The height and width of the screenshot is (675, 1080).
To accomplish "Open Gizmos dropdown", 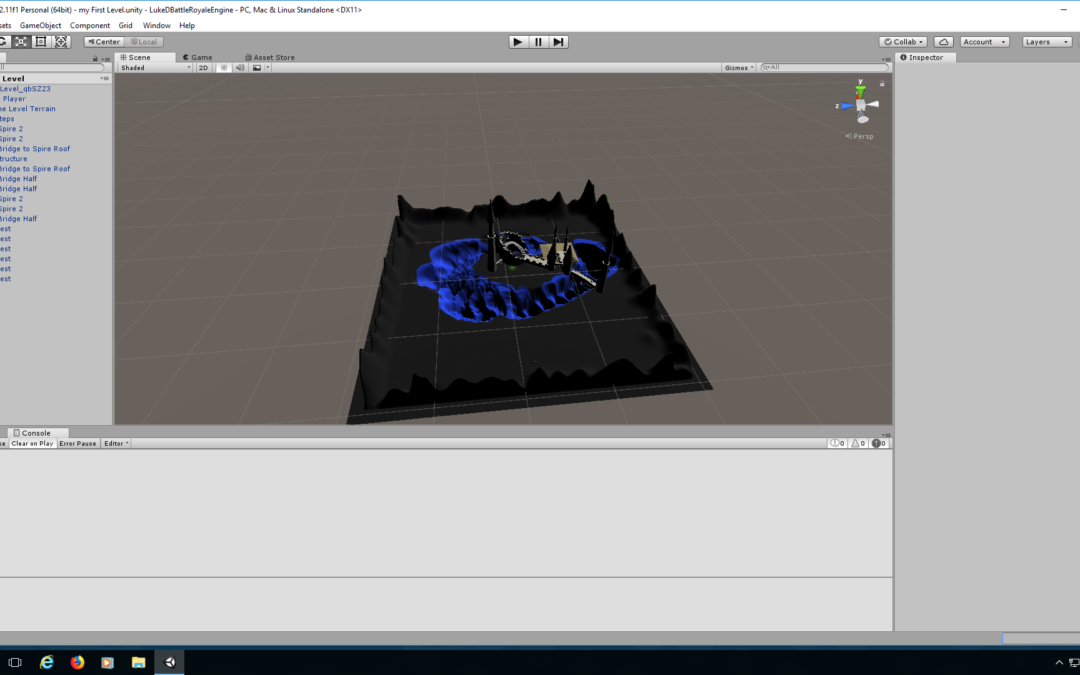I will 739,68.
